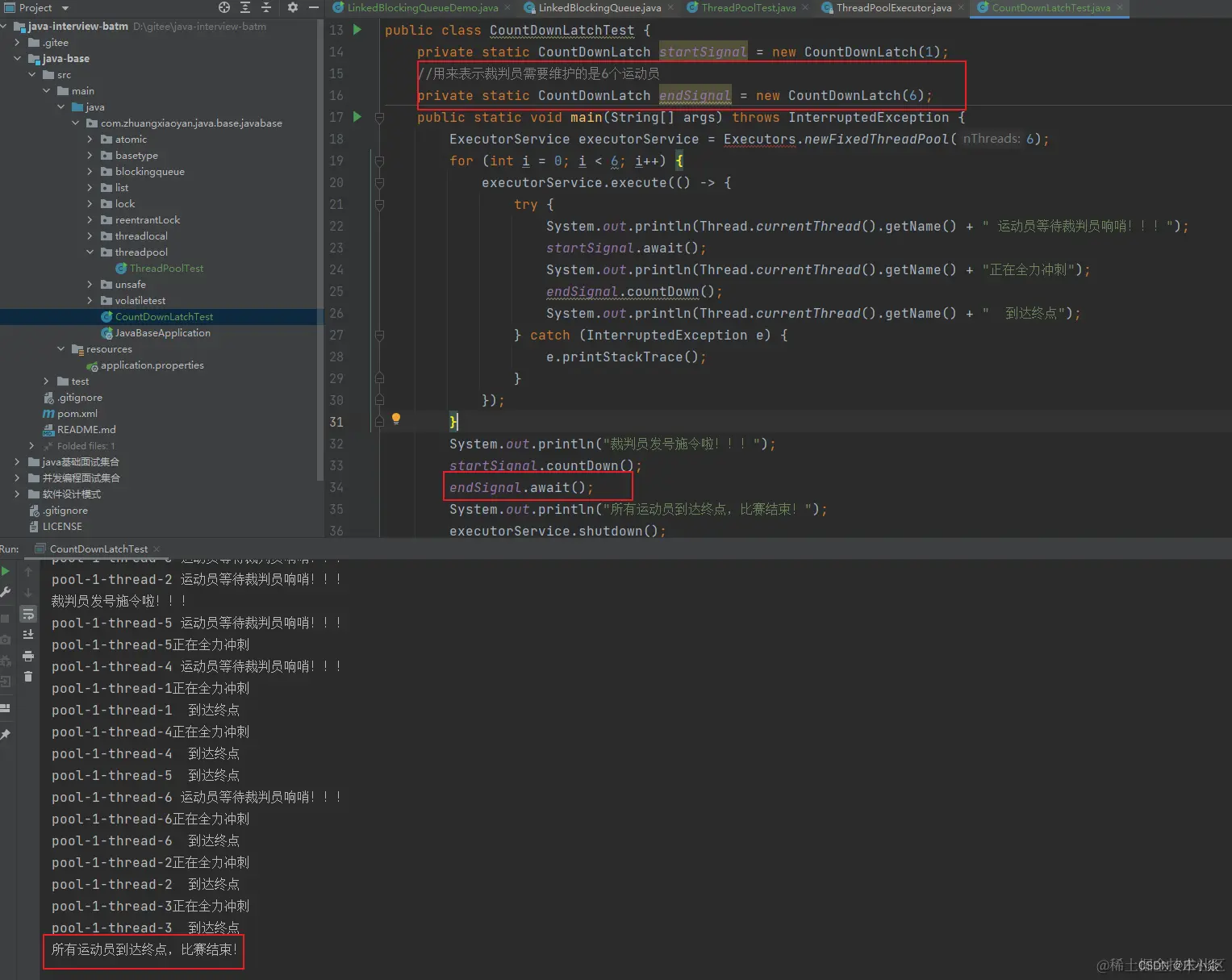Click the JavaBaseApplication class icon in tree
Image resolution: width=1232 pixels, height=980 pixels.
click(x=106, y=333)
